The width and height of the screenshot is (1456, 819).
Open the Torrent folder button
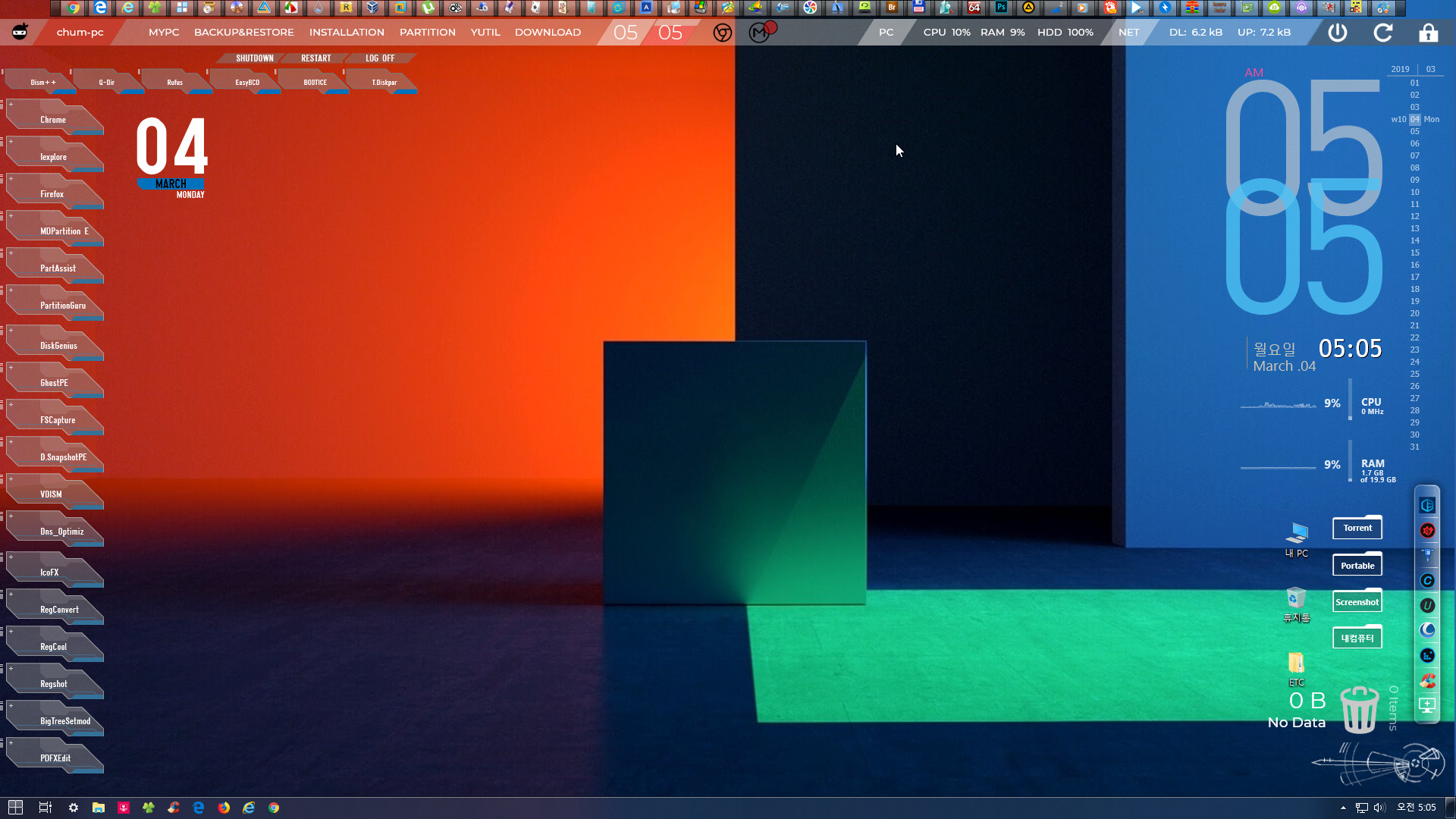pos(1357,528)
